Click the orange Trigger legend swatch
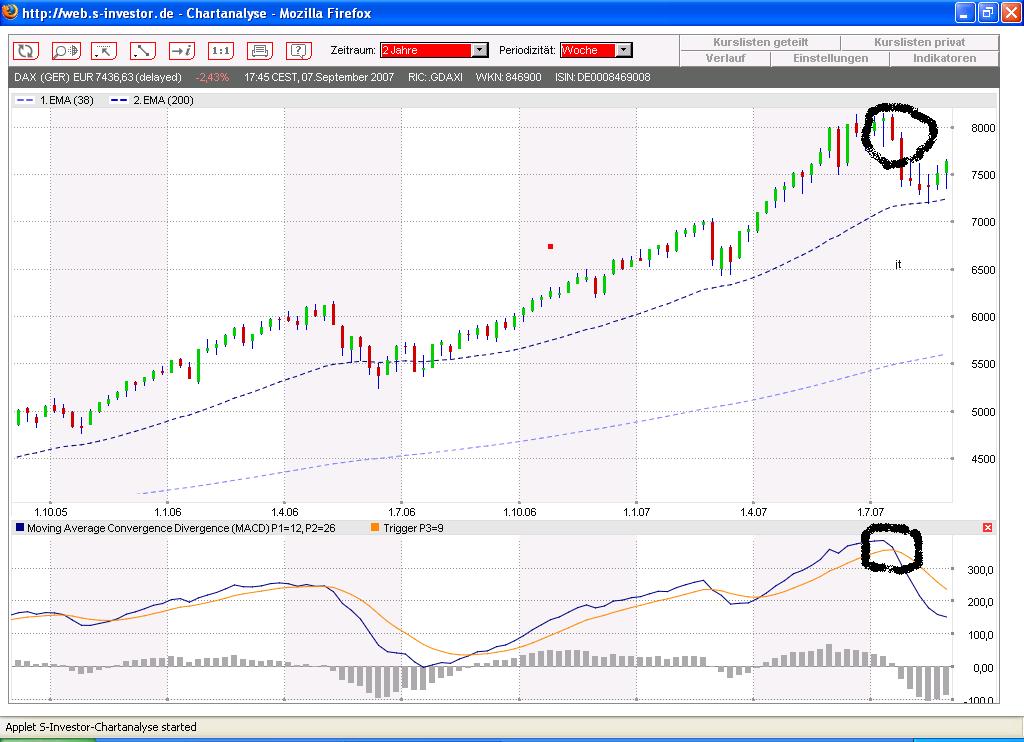Viewport: 1024px width, 742px height. [x=375, y=527]
